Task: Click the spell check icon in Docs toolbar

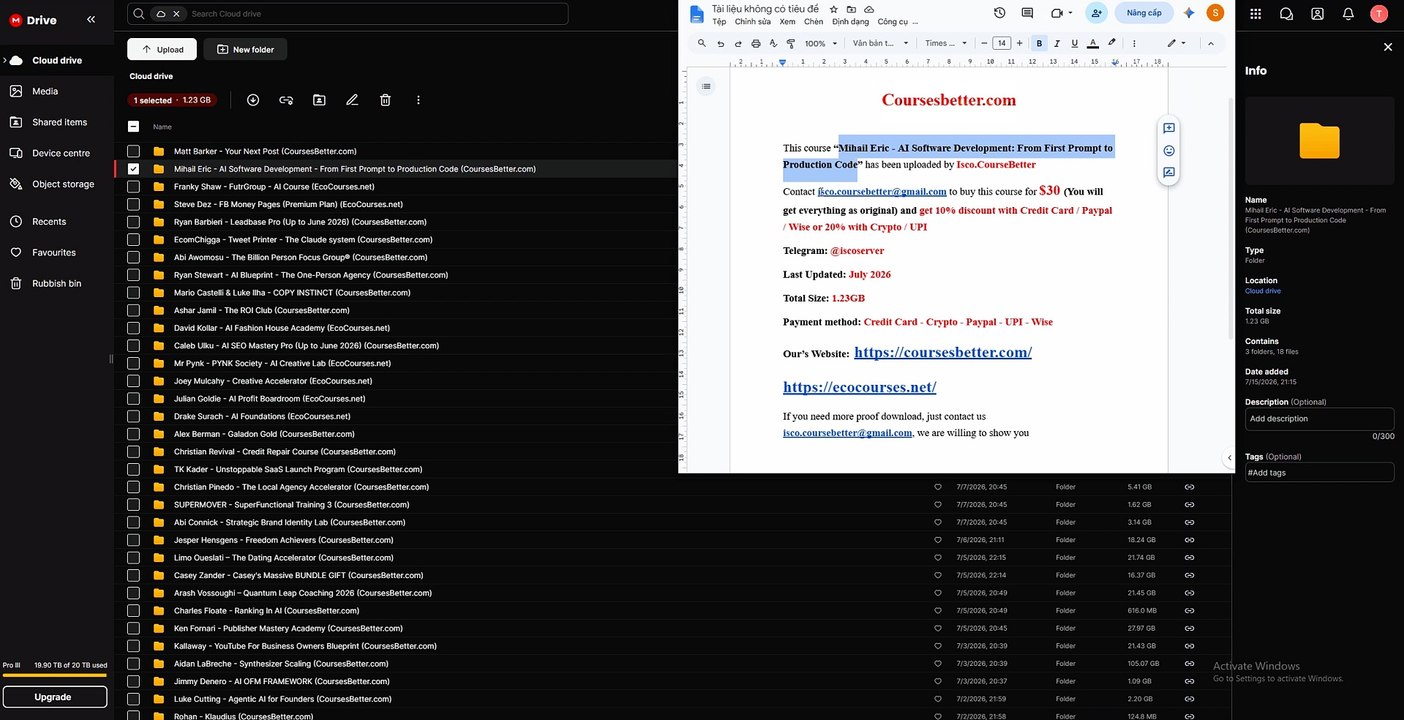Action: tap(773, 43)
